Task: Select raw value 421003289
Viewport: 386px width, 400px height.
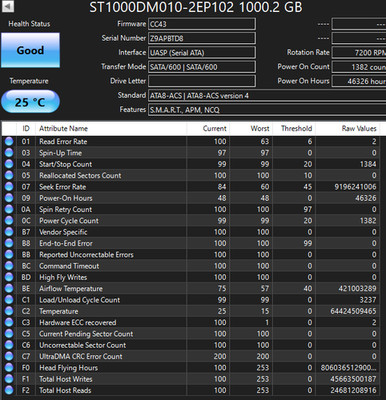Action: tap(357, 289)
